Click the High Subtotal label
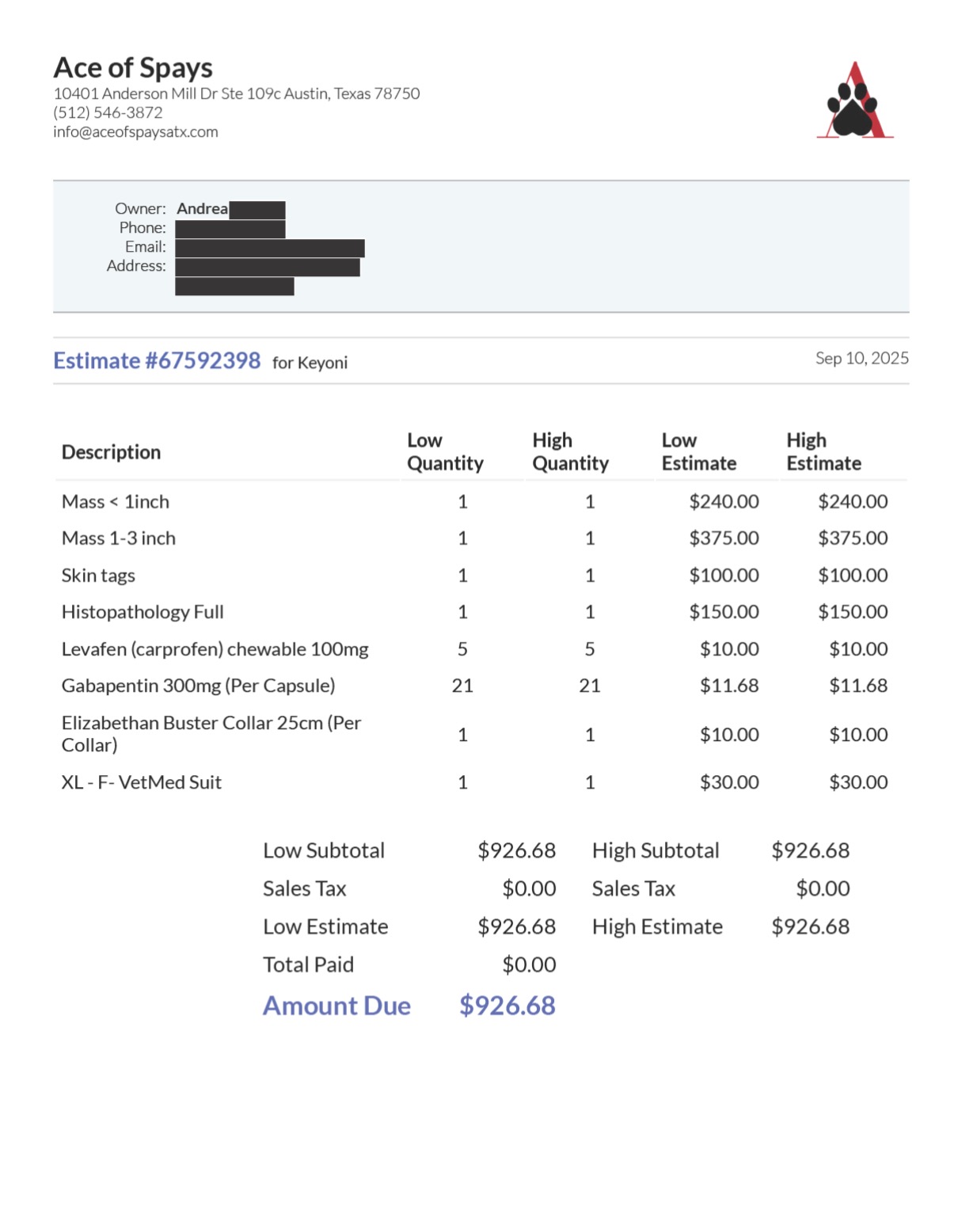Screen dimensions: 954x1232 [656, 851]
